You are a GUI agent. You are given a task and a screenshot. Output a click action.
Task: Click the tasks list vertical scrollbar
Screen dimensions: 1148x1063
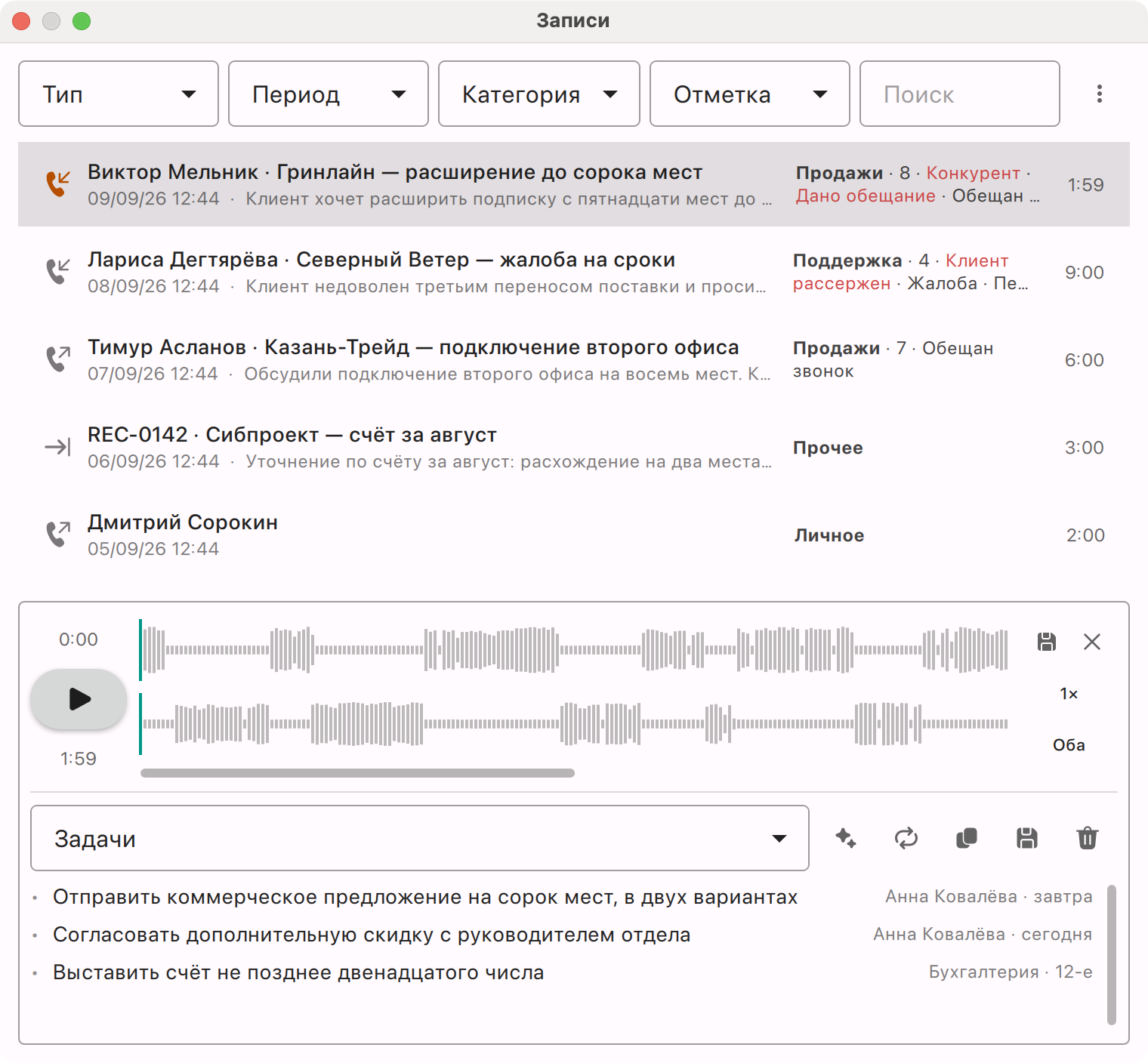click(1112, 955)
